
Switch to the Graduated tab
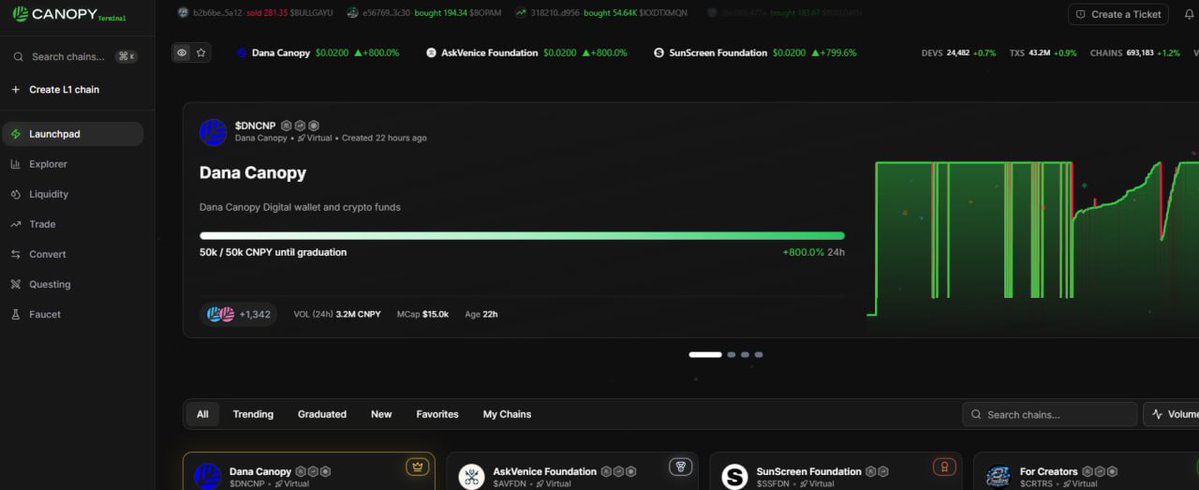(x=322, y=414)
